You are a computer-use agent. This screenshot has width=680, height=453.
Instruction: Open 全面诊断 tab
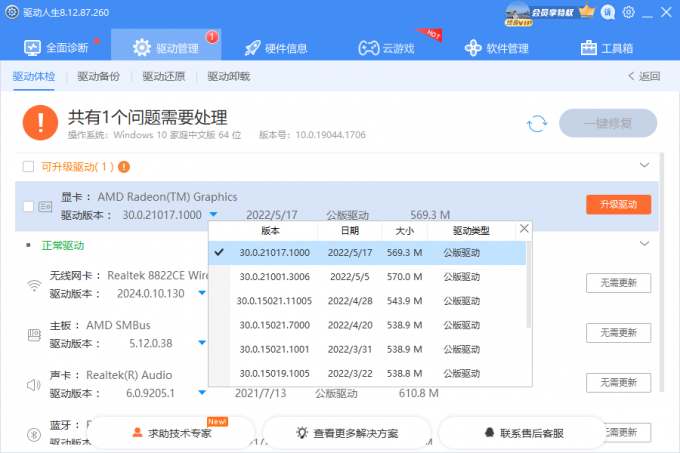56,48
